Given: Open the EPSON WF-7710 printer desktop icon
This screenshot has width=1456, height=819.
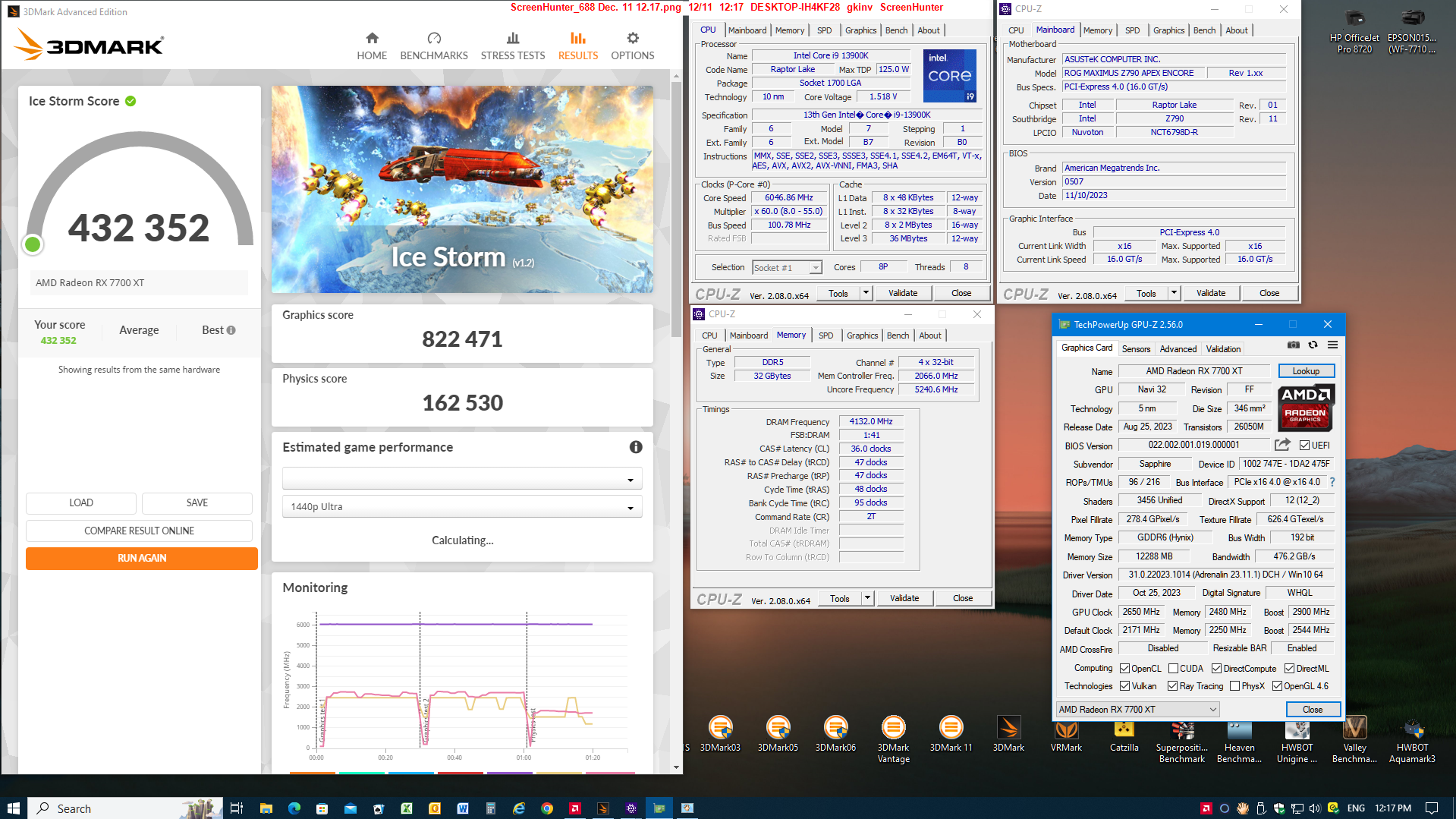Looking at the screenshot, I should pyautogui.click(x=1412, y=32).
